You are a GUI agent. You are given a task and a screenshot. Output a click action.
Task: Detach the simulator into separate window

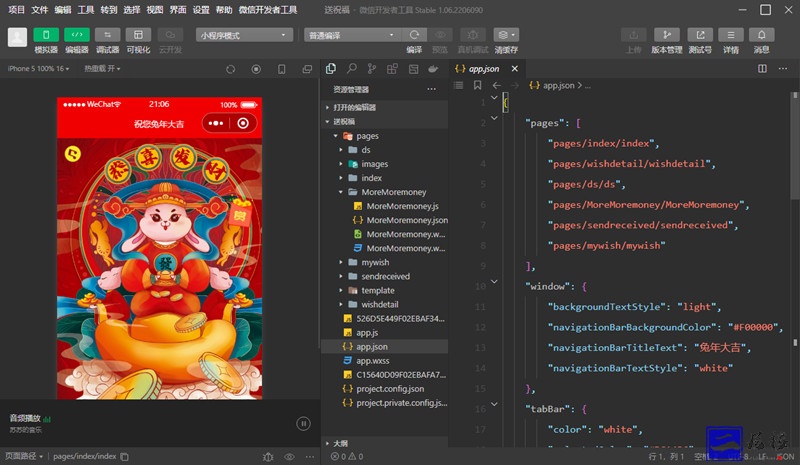click(307, 69)
